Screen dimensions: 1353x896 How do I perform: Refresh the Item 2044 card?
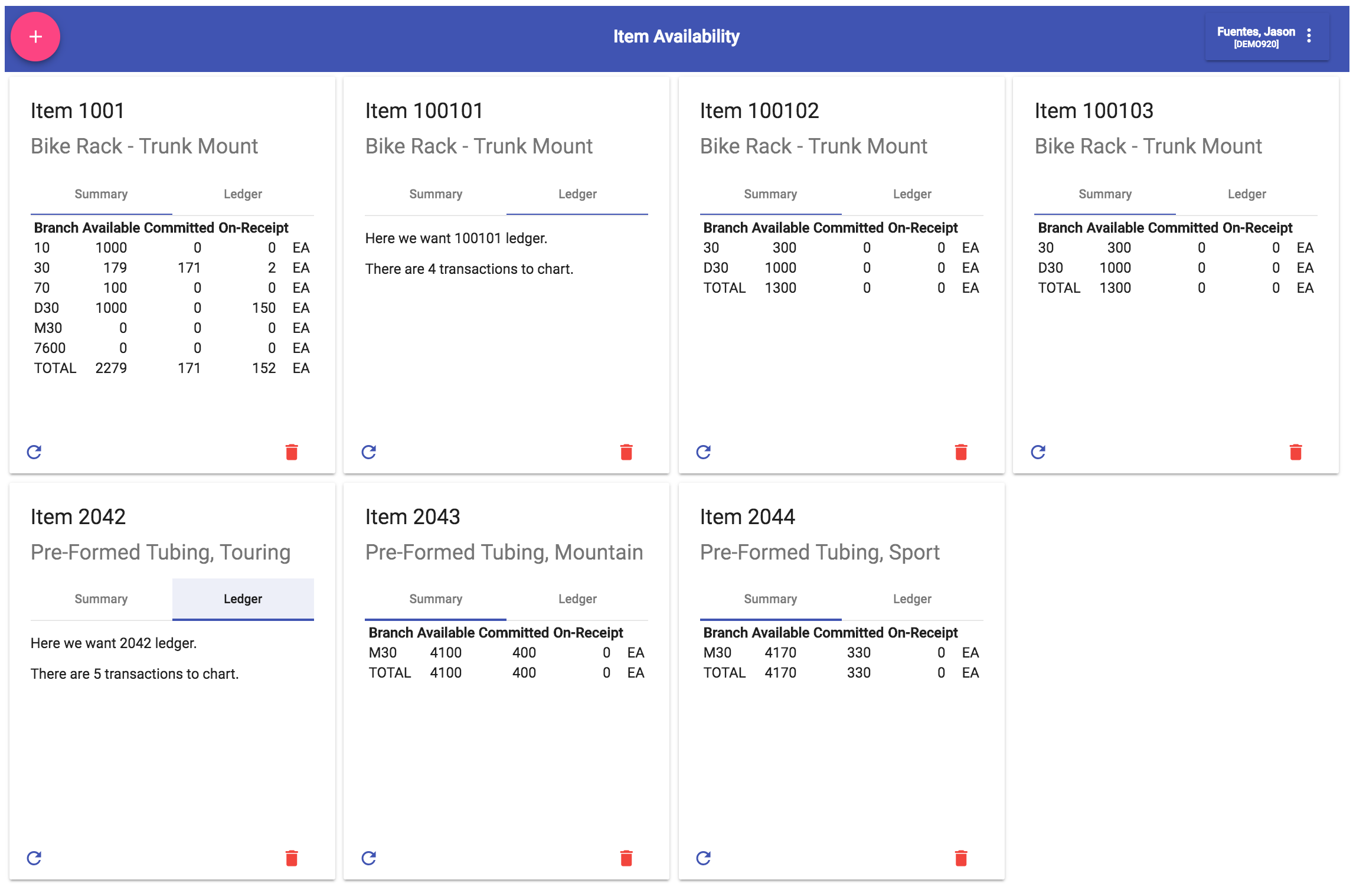[704, 858]
